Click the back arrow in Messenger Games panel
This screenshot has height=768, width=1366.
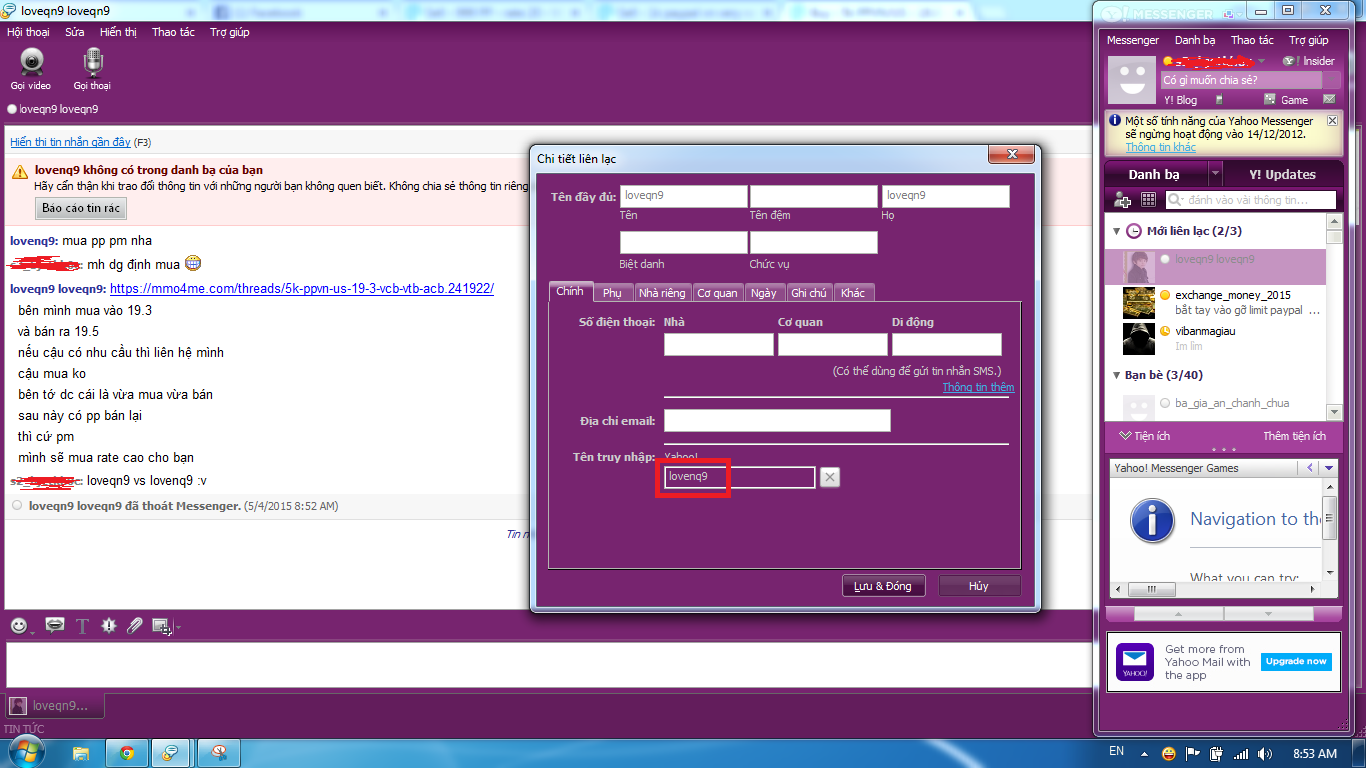click(x=1310, y=468)
